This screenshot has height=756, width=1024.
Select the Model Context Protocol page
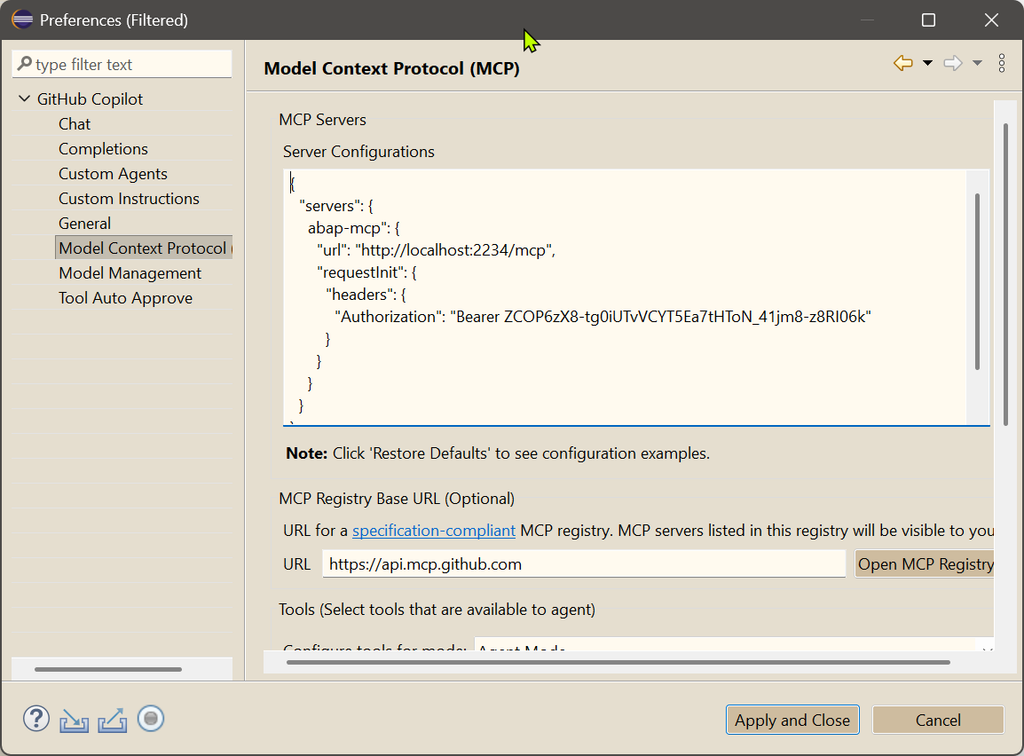tap(144, 248)
